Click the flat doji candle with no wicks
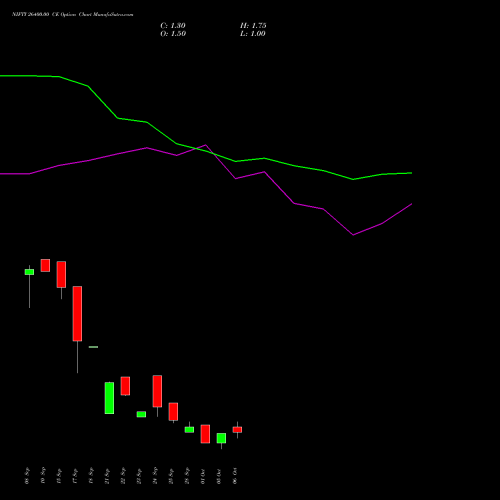The width and height of the screenshot is (500, 500). 93,347
